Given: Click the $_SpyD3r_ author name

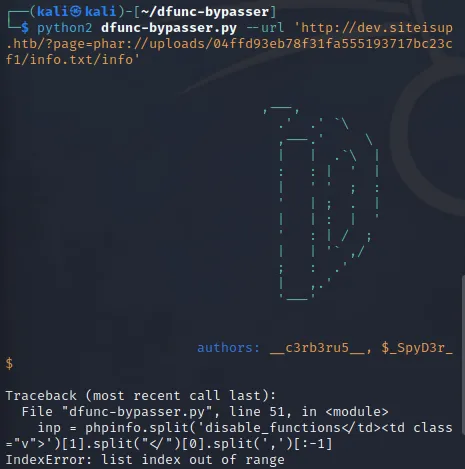Looking at the screenshot, I should [417, 348].
